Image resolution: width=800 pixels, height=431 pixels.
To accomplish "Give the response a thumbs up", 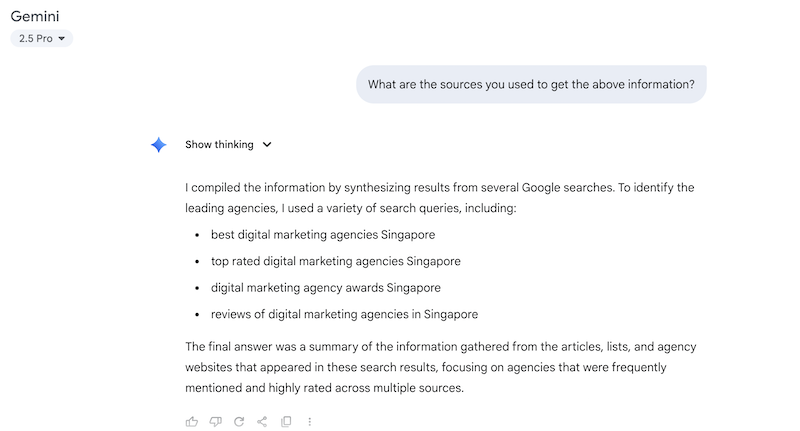I will [192, 421].
